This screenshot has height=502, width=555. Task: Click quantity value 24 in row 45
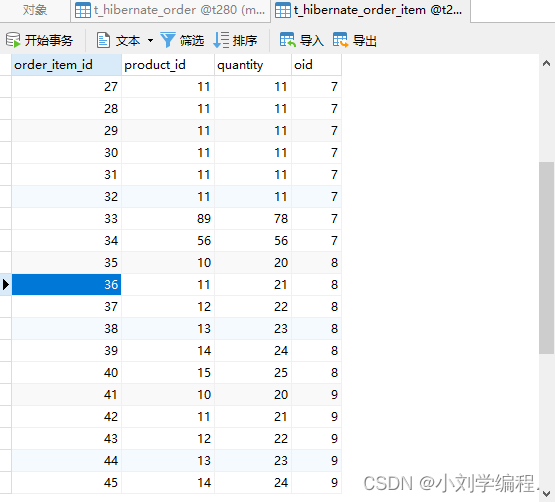tap(281, 483)
